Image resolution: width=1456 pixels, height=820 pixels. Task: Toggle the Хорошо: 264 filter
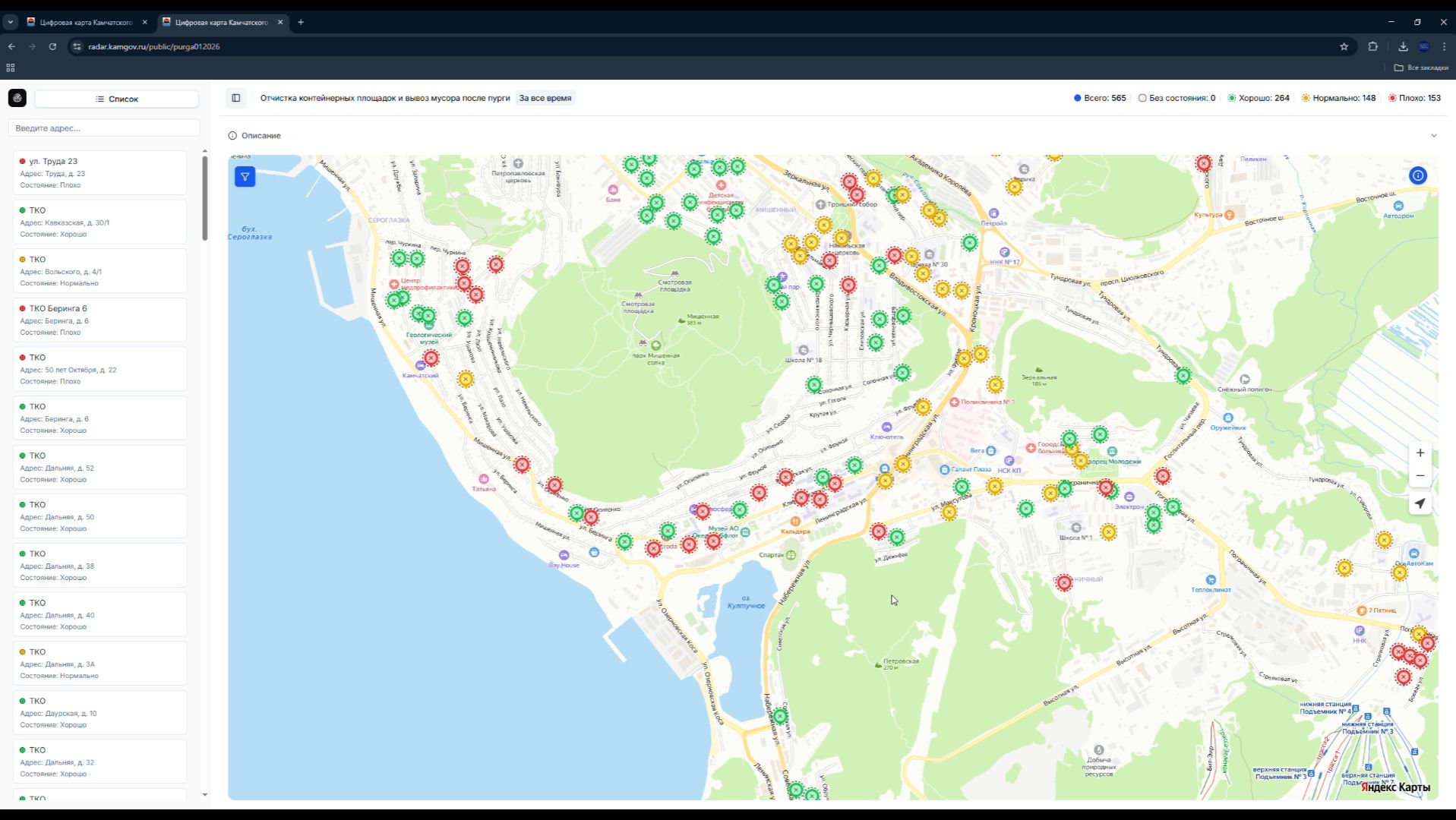[x=1259, y=98]
